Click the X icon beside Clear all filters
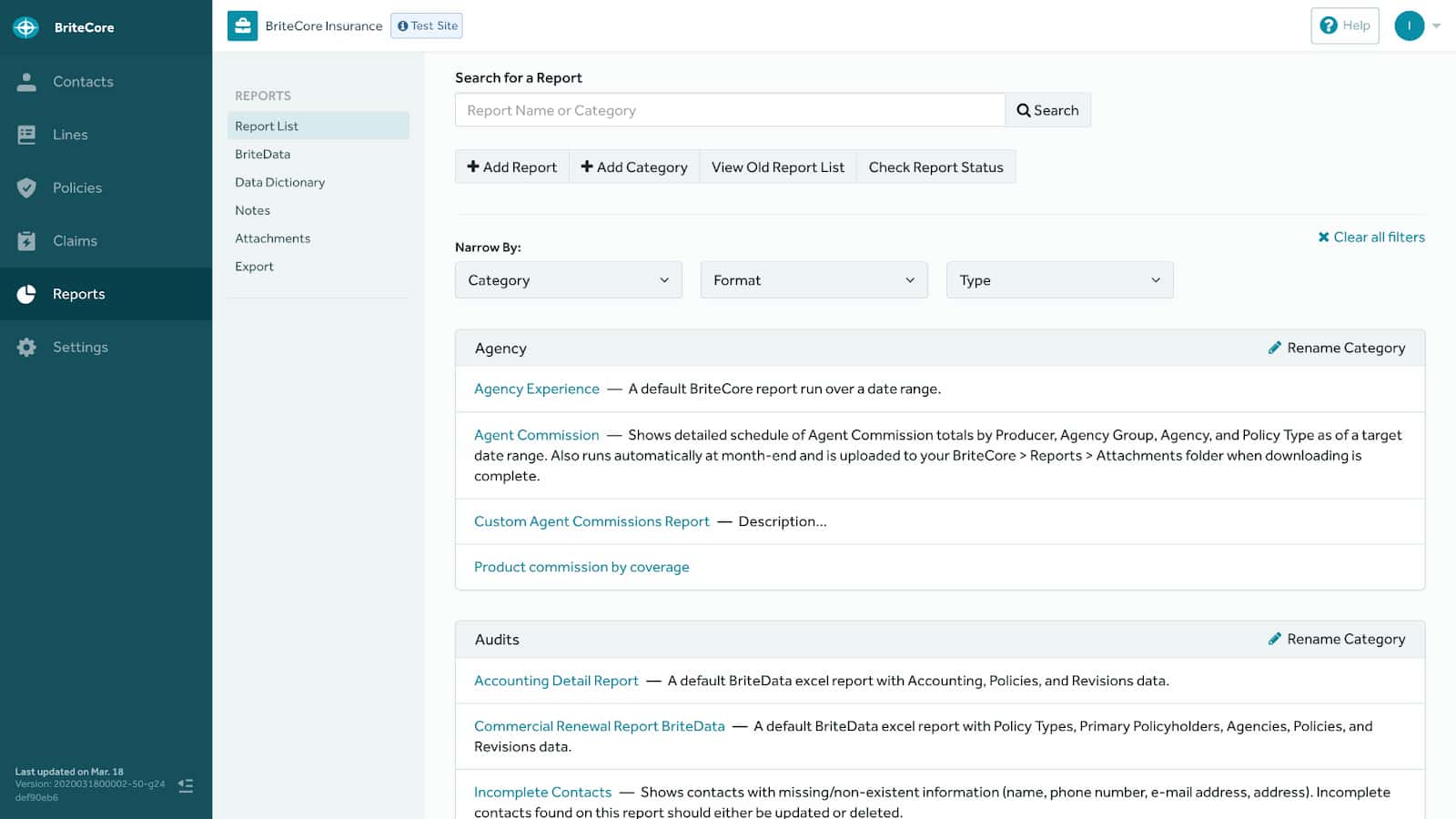 pyautogui.click(x=1324, y=238)
